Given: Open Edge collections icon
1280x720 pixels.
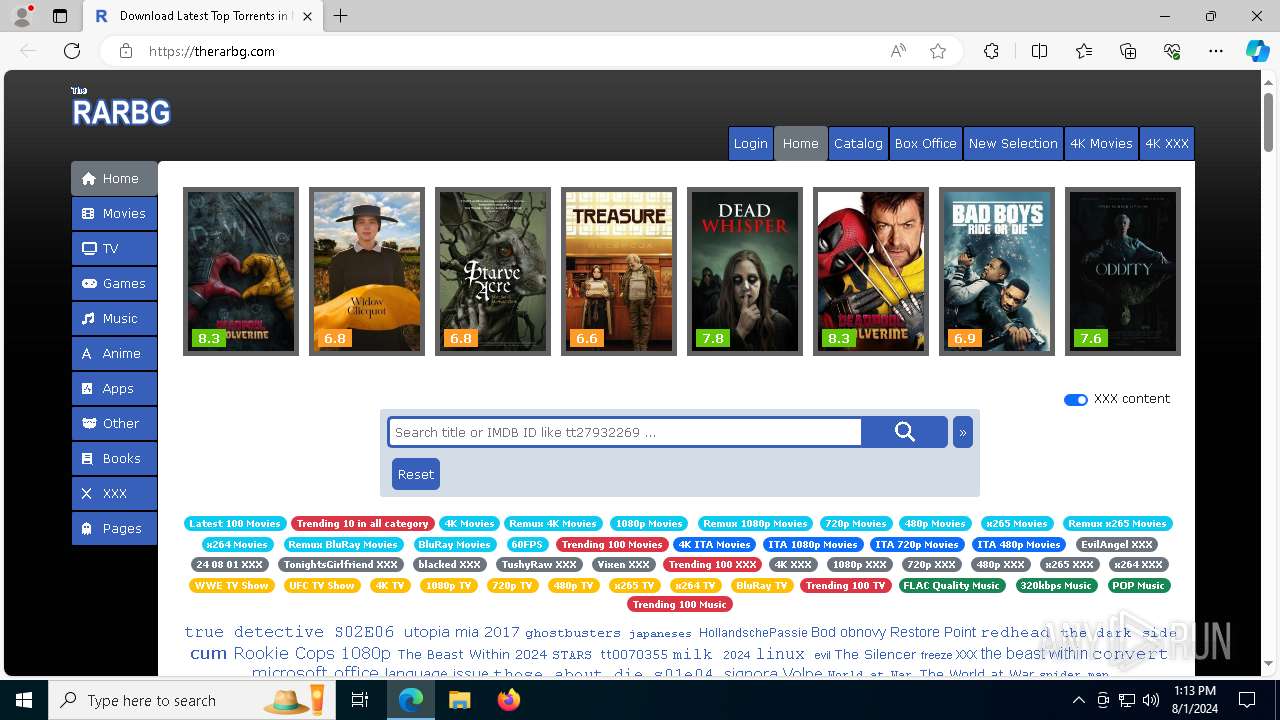Looking at the screenshot, I should click(x=1128, y=51).
